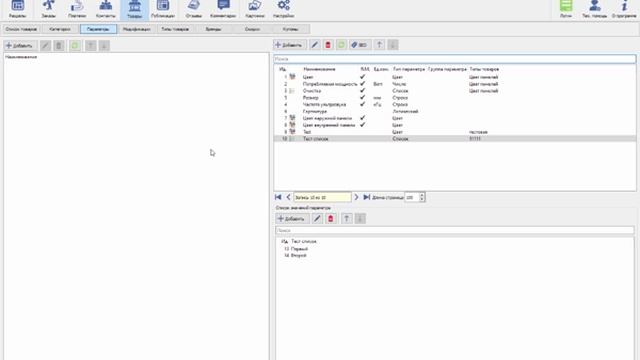The image size is (640, 360).
Task: Click Добавить button for parameter values
Action: [292, 219]
